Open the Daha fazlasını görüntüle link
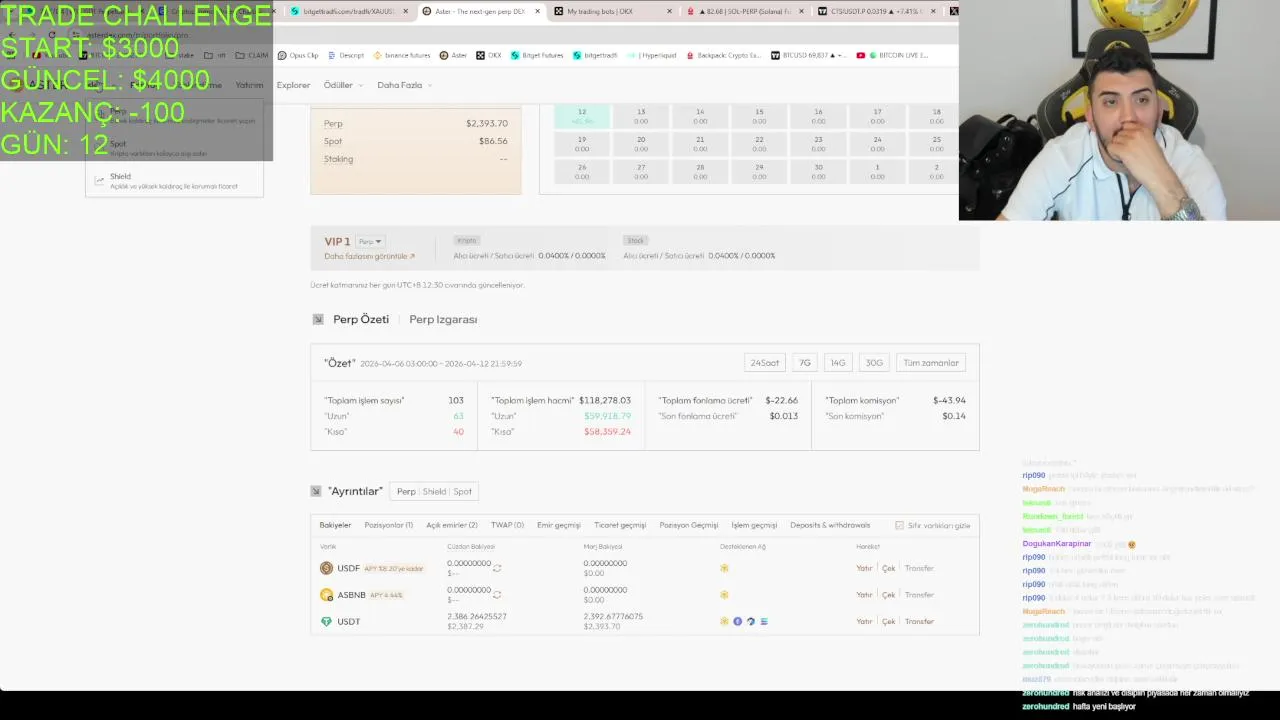This screenshot has width=1280, height=720. 369,256
